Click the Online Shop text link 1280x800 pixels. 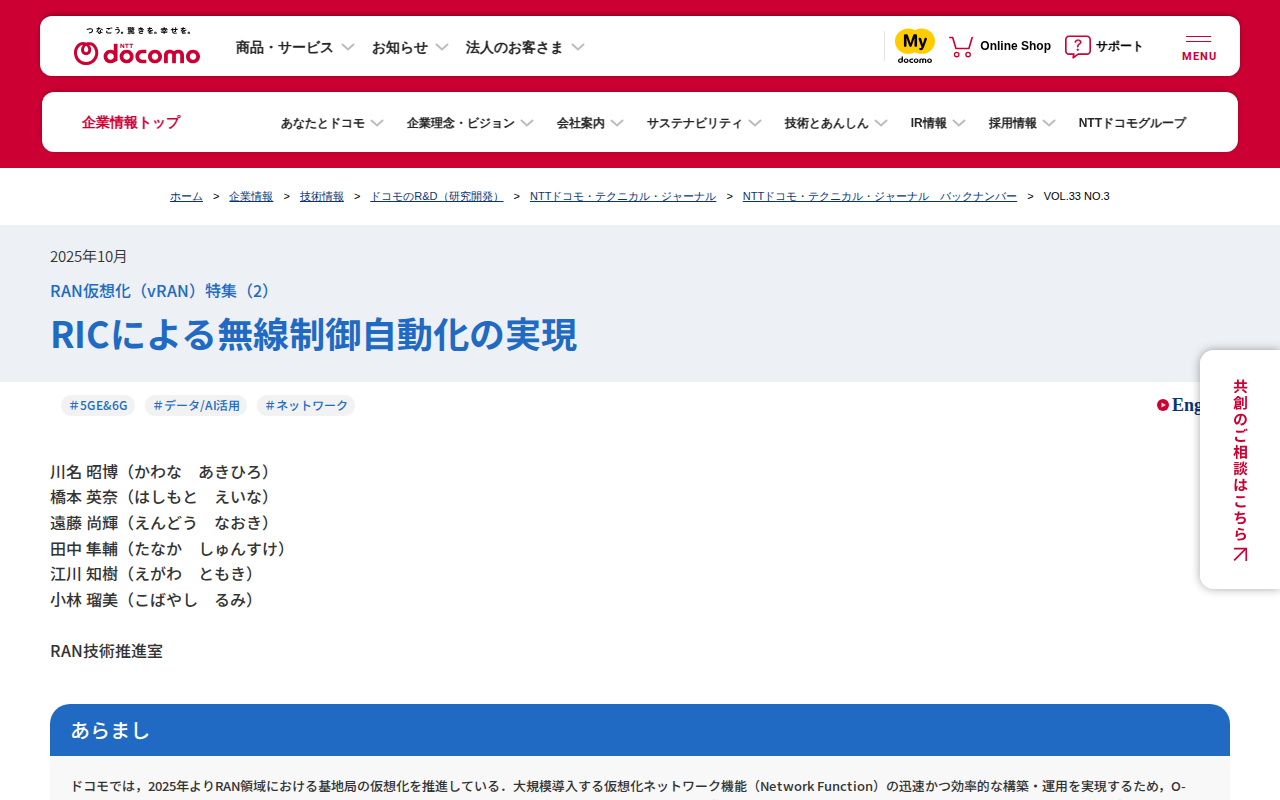(x=1015, y=46)
